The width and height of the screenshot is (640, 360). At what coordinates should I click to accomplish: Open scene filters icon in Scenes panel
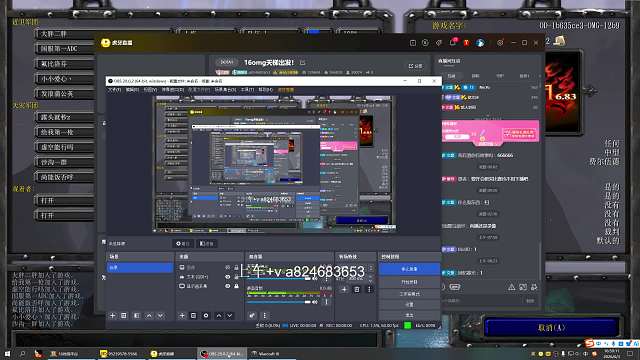[x=137, y=316]
